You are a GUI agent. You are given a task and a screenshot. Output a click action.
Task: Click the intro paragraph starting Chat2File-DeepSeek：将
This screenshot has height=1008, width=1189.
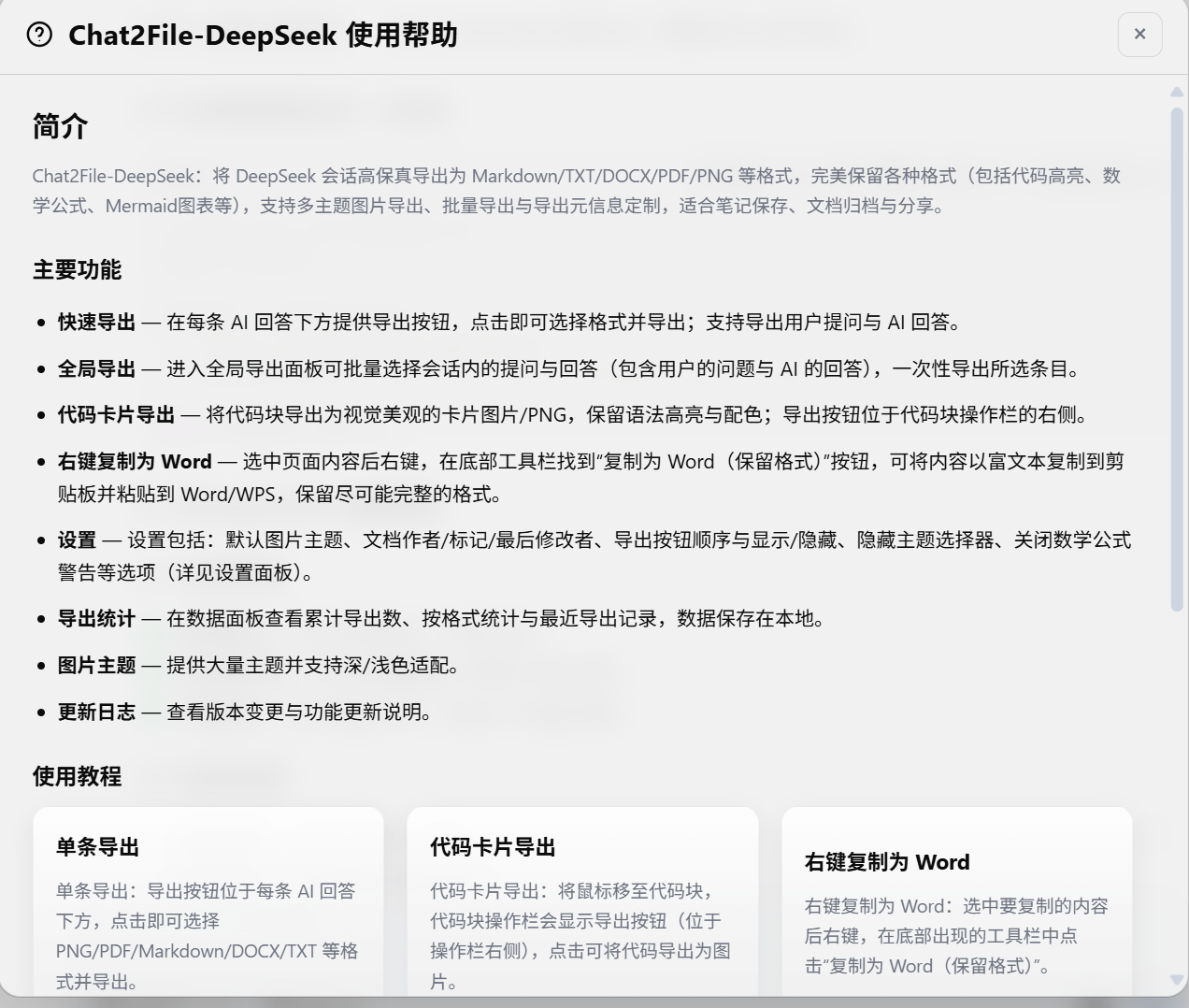pyautogui.click(x=577, y=191)
